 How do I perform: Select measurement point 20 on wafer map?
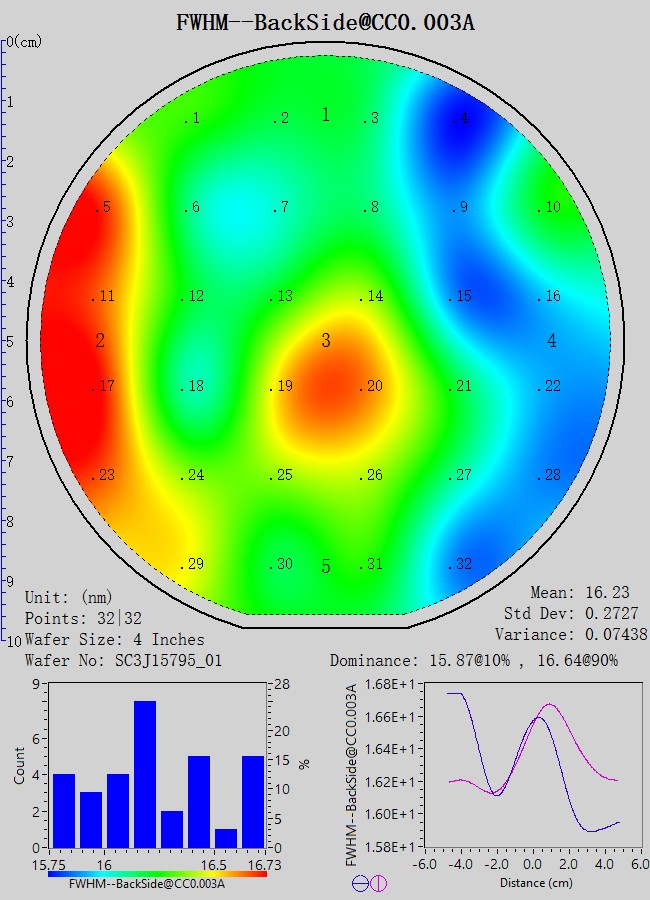pos(372,387)
